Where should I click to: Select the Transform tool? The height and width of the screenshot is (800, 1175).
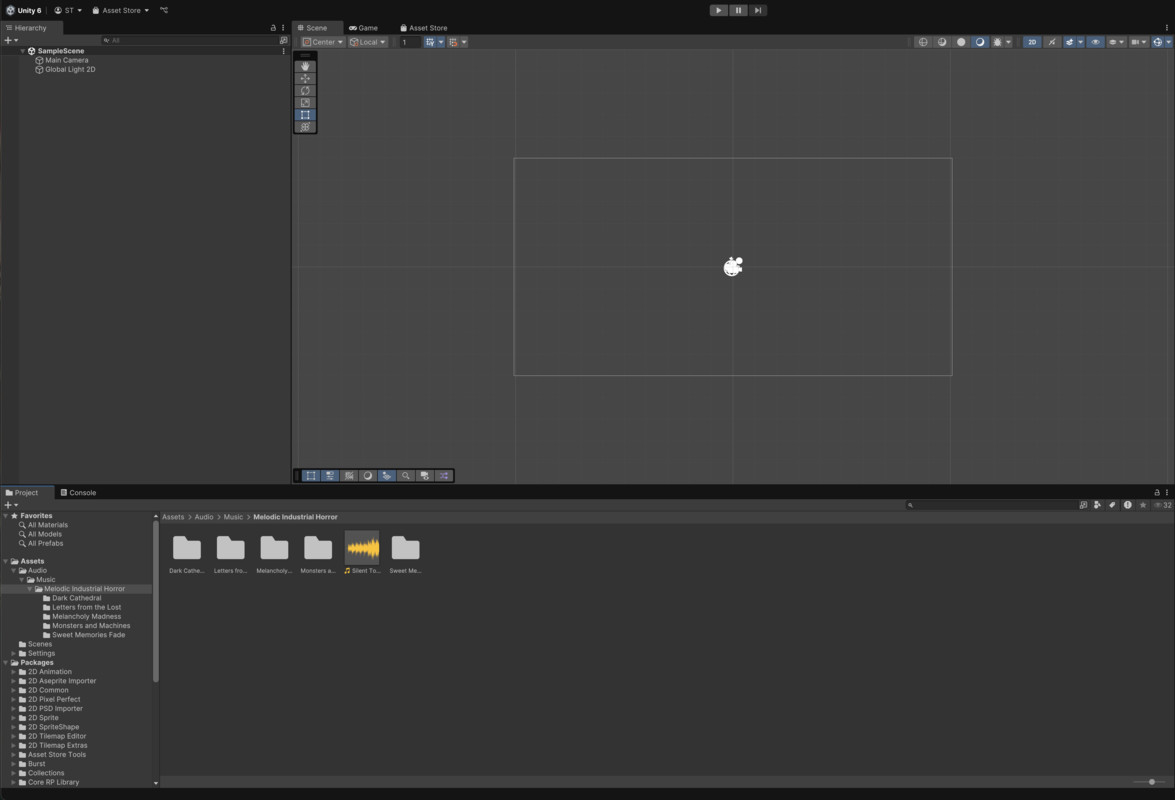coord(305,127)
